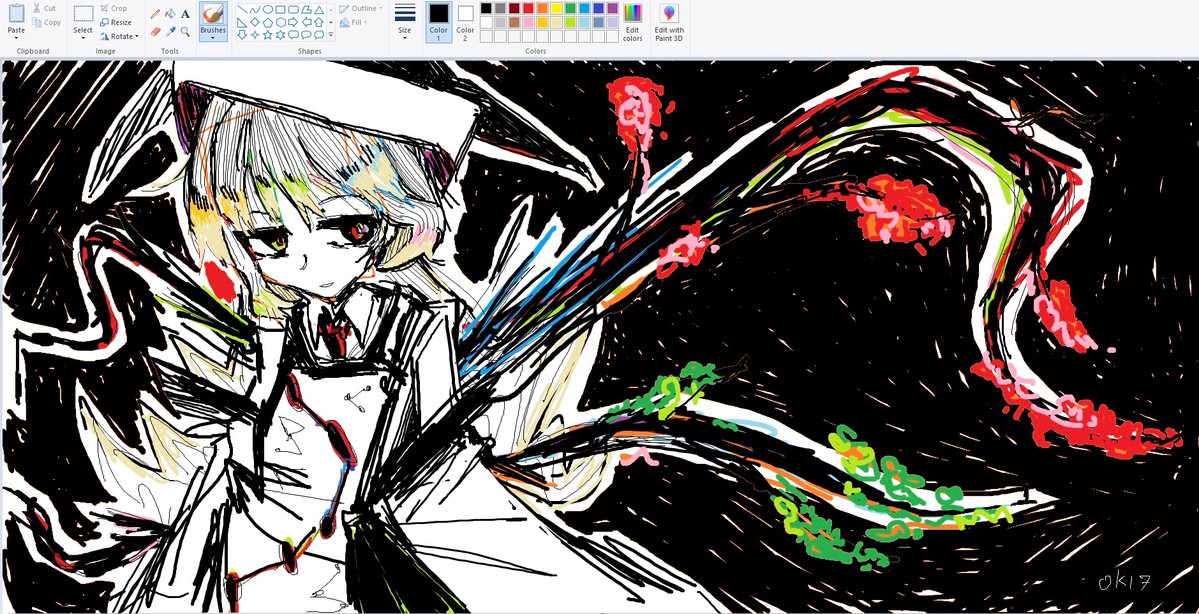1199x614 pixels.
Task: Activate the Color 2 background selector
Action: click(465, 22)
